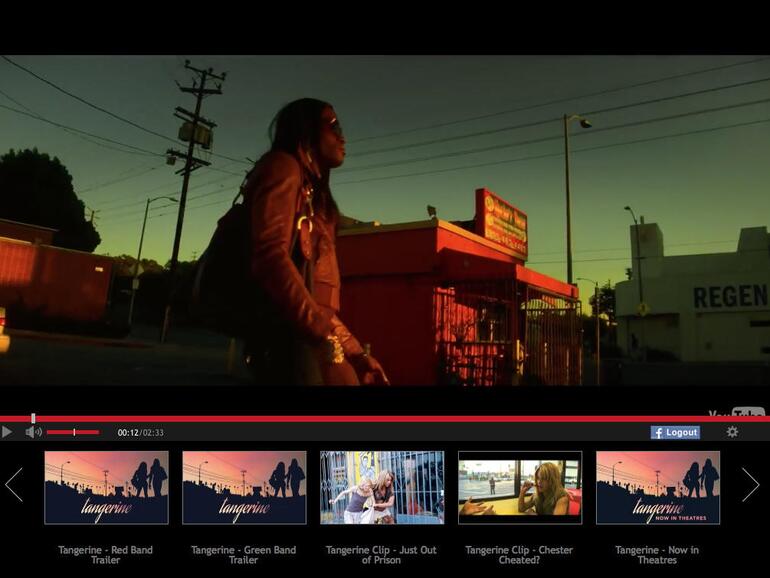
Task: Open the Tangerine Green Band Trailer thumbnail
Action: tap(245, 488)
